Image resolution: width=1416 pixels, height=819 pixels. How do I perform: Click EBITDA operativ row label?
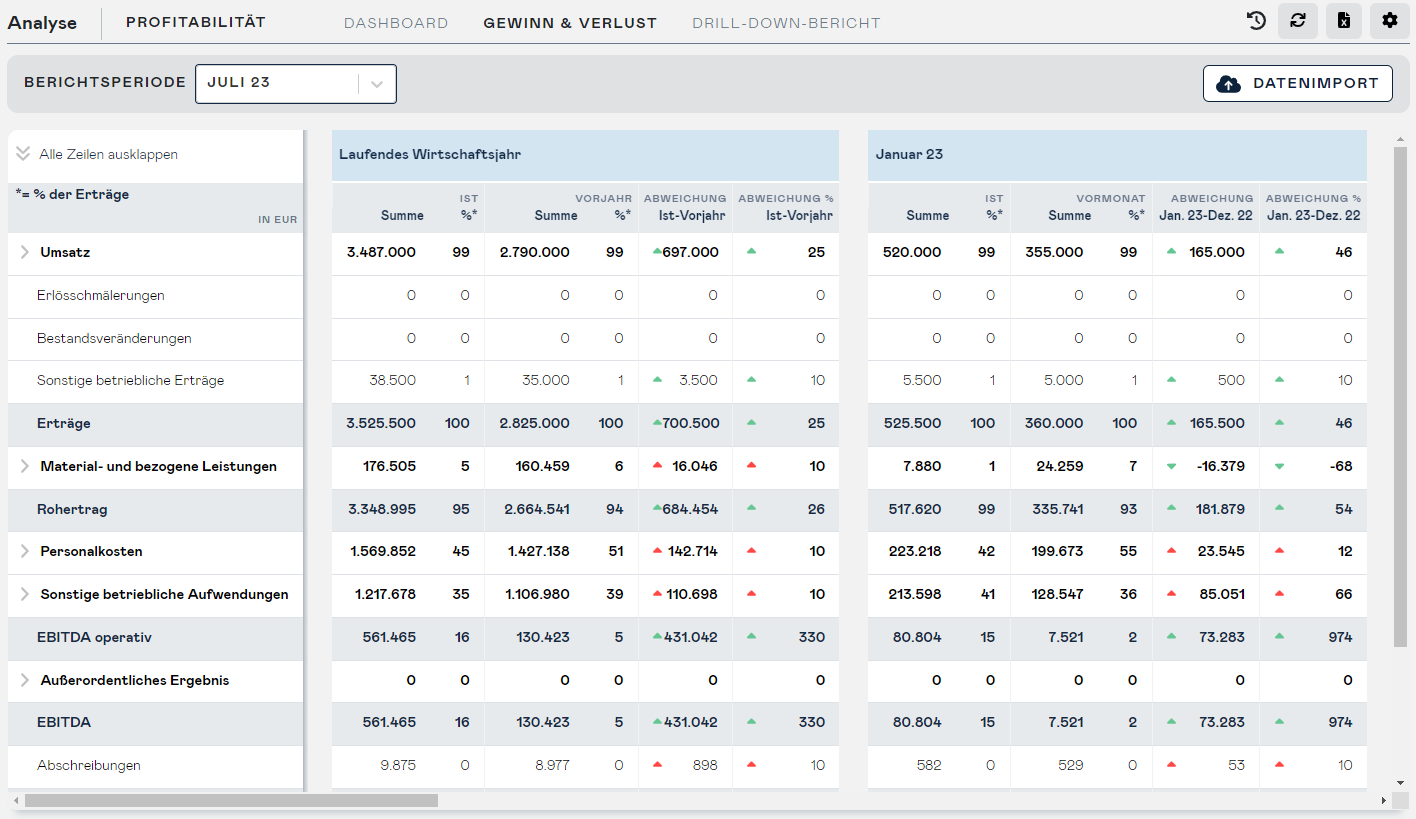[94, 637]
